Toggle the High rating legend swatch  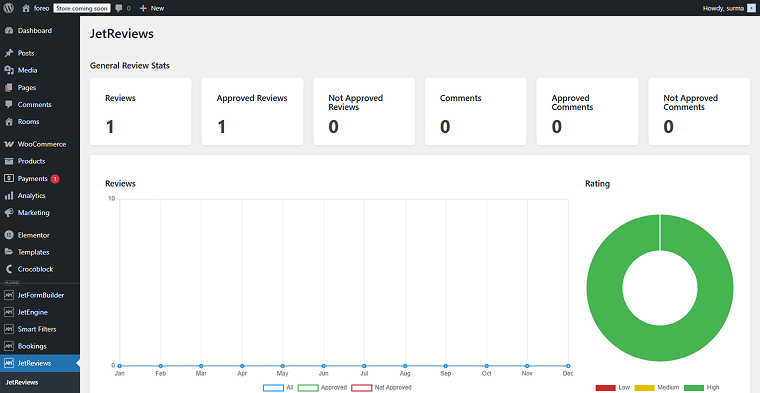point(694,388)
